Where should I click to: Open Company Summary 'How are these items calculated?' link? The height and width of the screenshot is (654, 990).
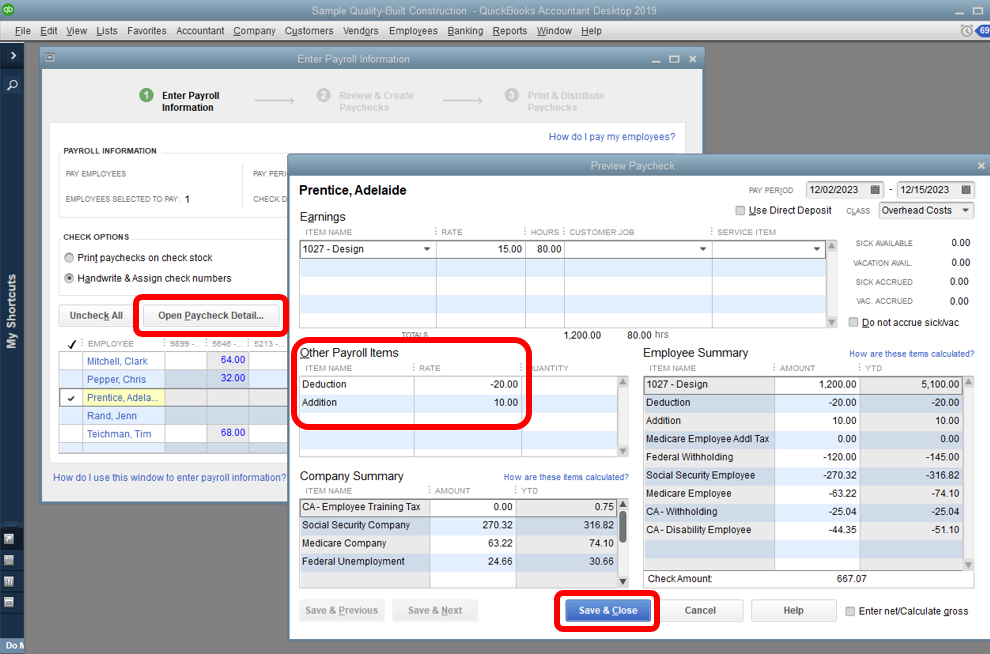pos(566,477)
